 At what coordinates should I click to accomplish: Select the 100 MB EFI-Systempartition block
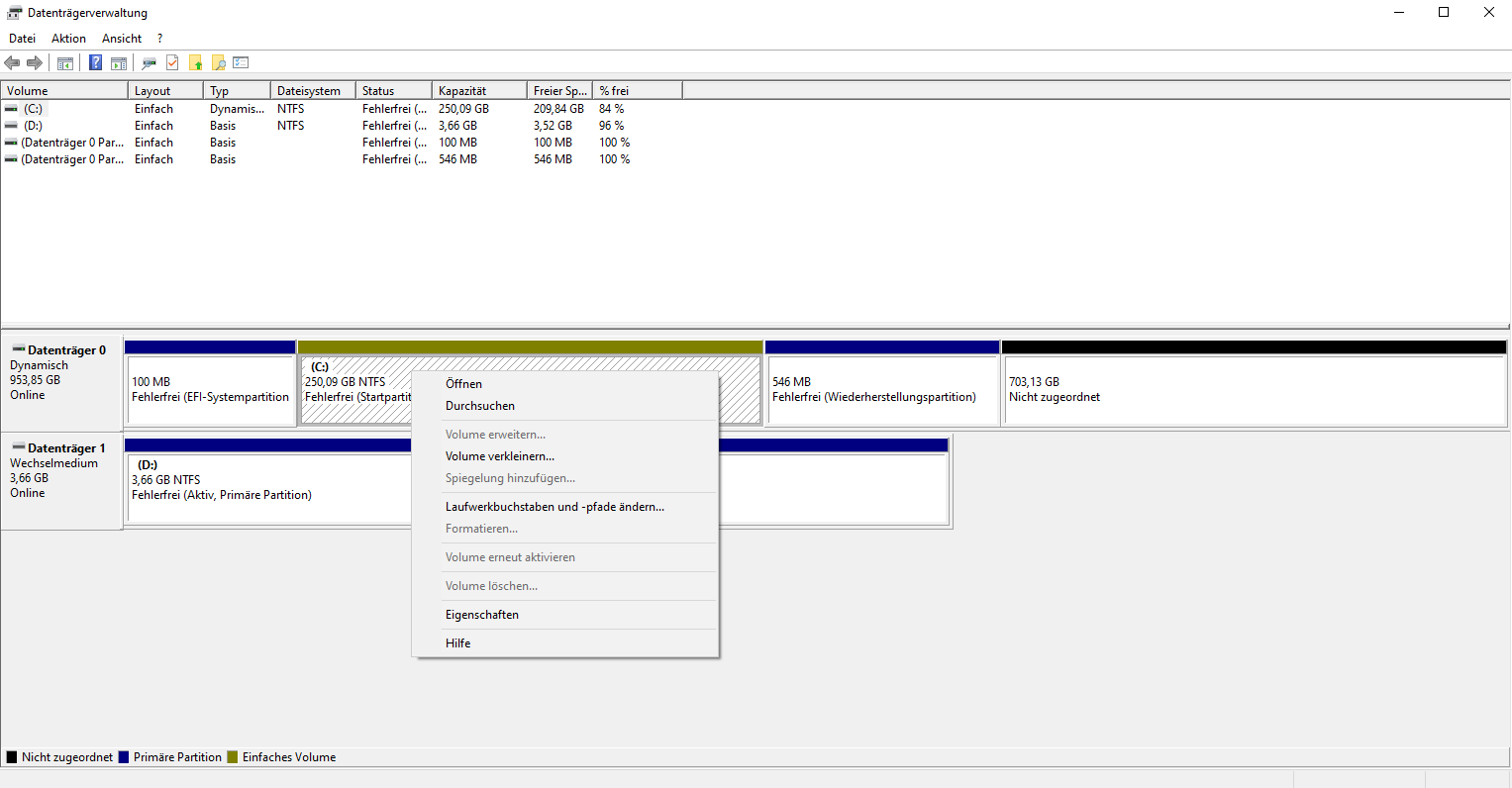(210, 384)
